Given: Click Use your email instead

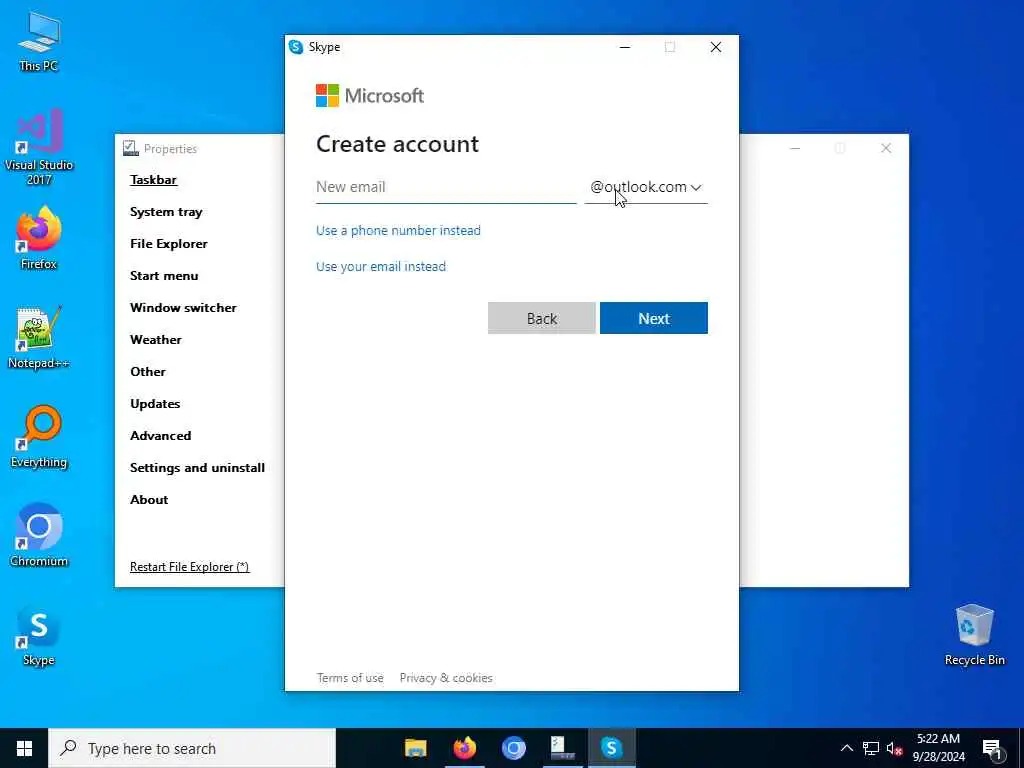Looking at the screenshot, I should click(x=381, y=266).
